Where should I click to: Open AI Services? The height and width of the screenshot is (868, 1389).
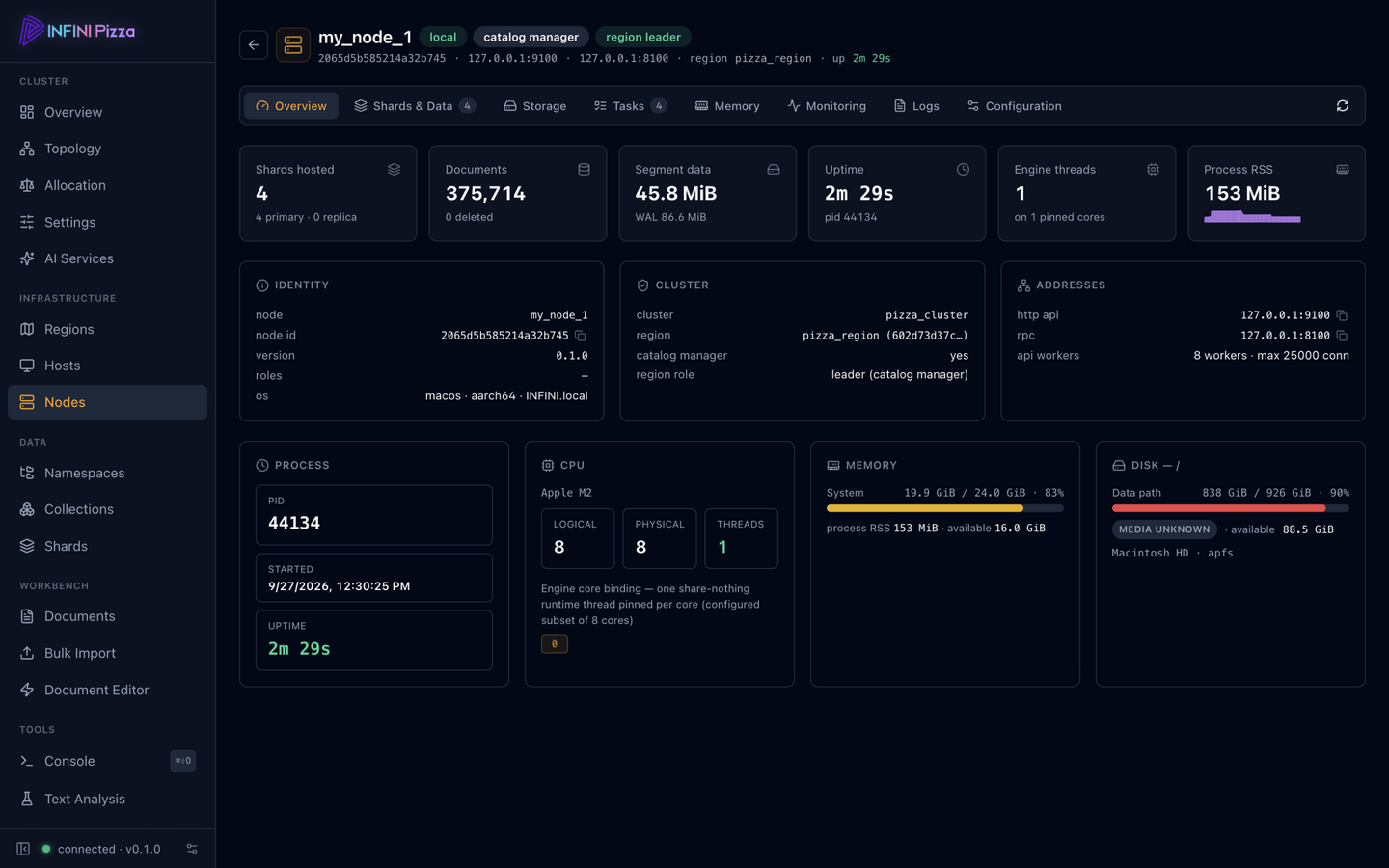tap(107, 258)
